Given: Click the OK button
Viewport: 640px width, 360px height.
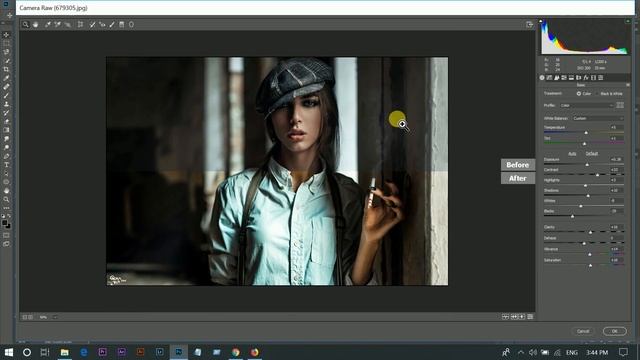Looking at the screenshot, I should [x=614, y=331].
